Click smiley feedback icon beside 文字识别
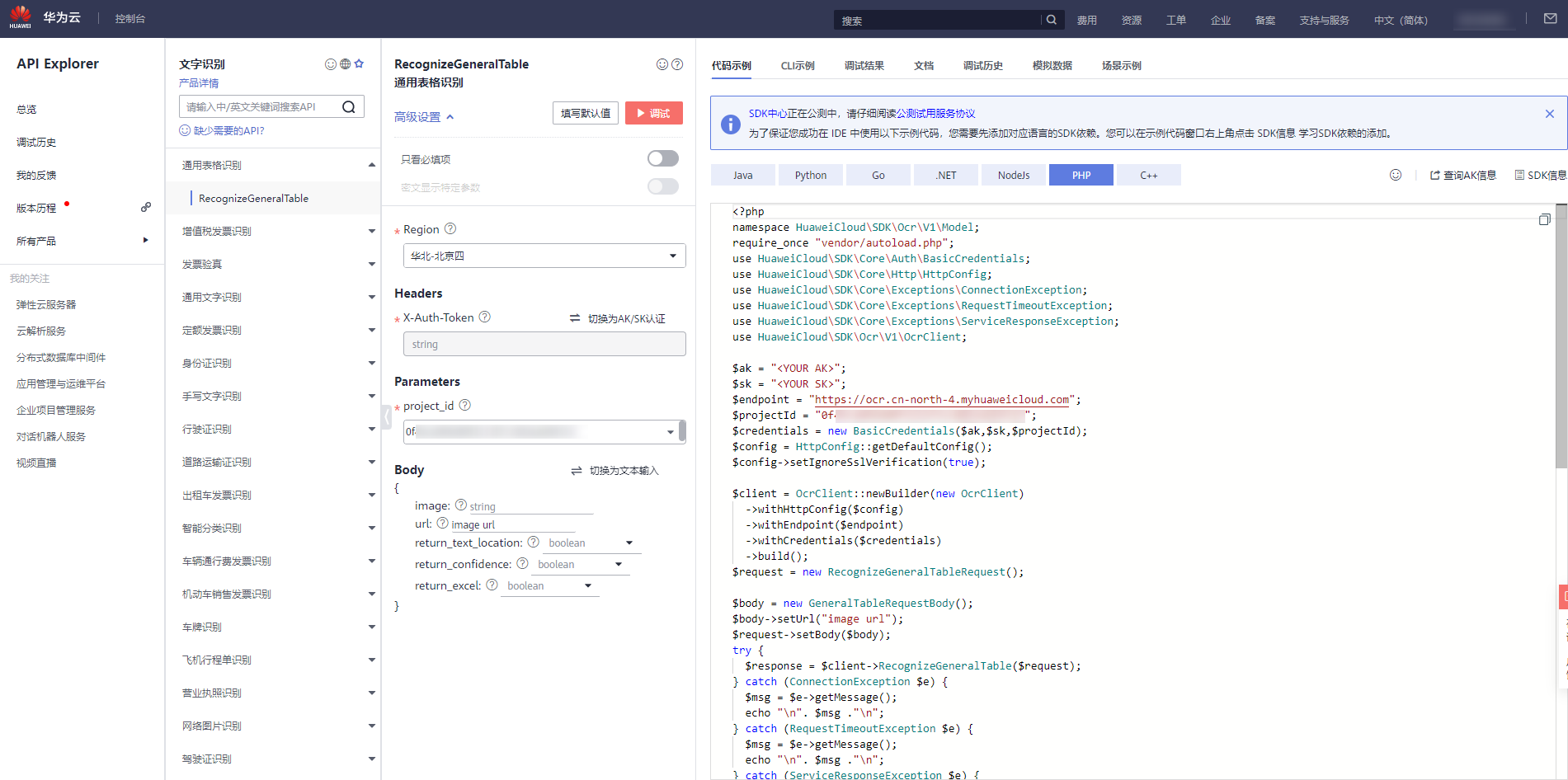This screenshot has height=780, width=1568. (331, 63)
